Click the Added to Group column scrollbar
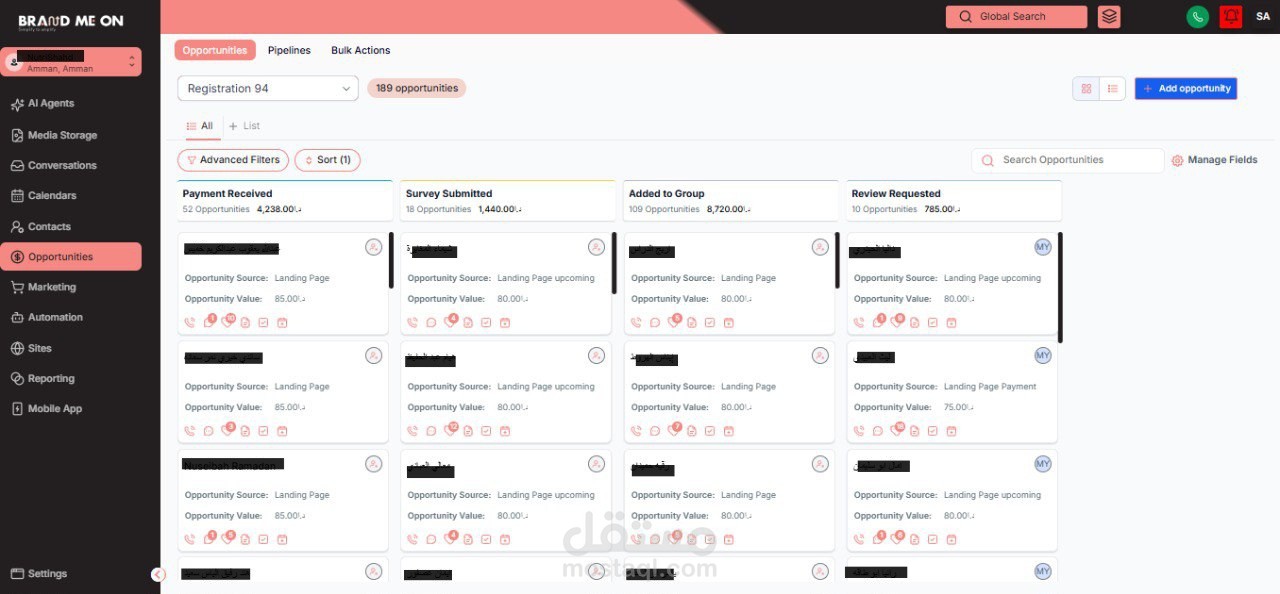 click(837, 262)
